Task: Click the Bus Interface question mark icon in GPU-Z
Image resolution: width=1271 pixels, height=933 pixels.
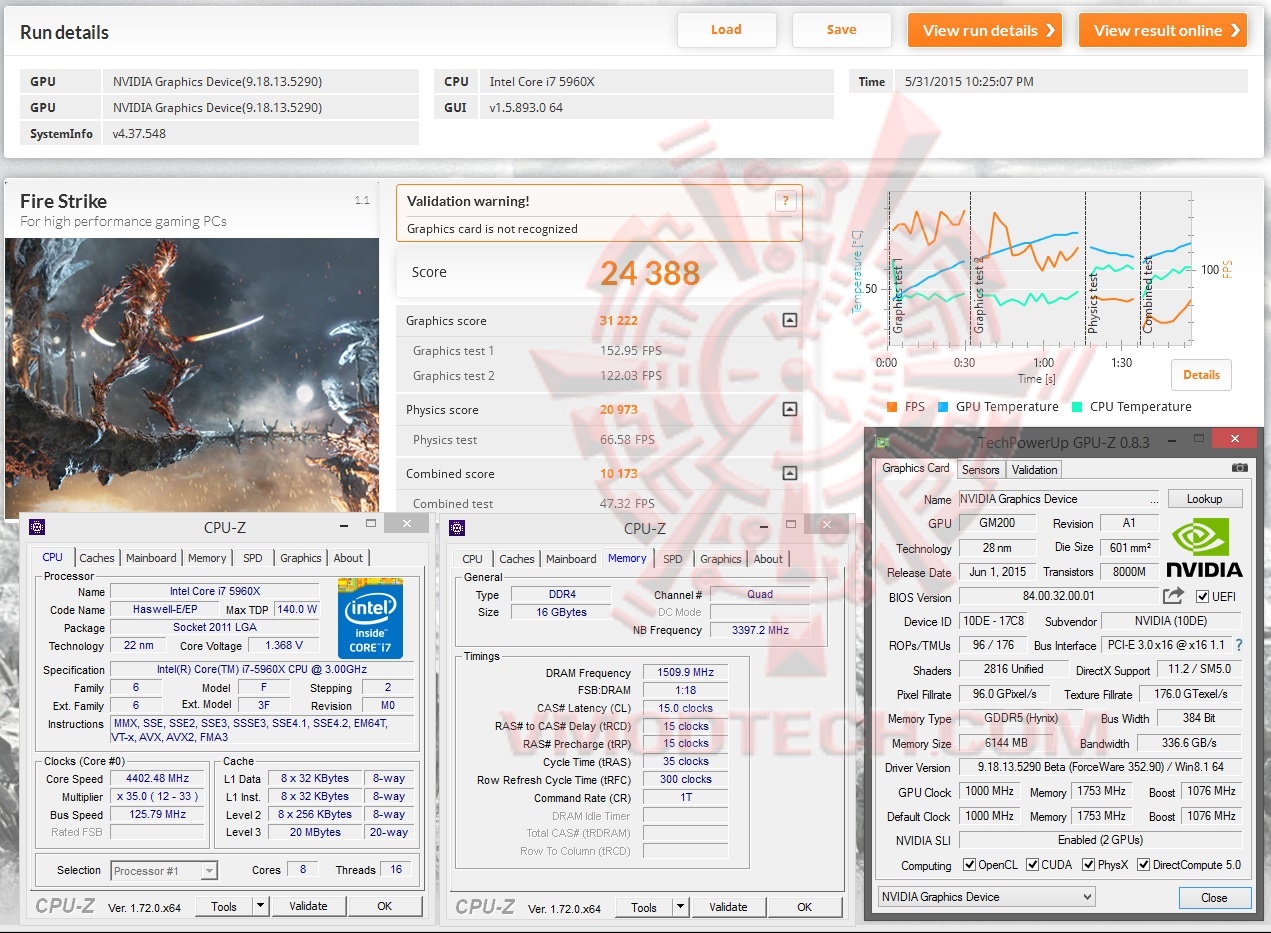Action: pos(1239,645)
